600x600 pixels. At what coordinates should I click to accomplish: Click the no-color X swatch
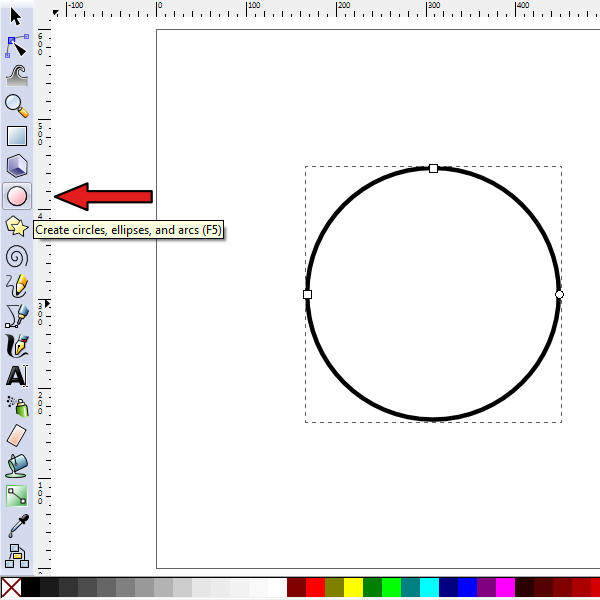tap(11, 587)
